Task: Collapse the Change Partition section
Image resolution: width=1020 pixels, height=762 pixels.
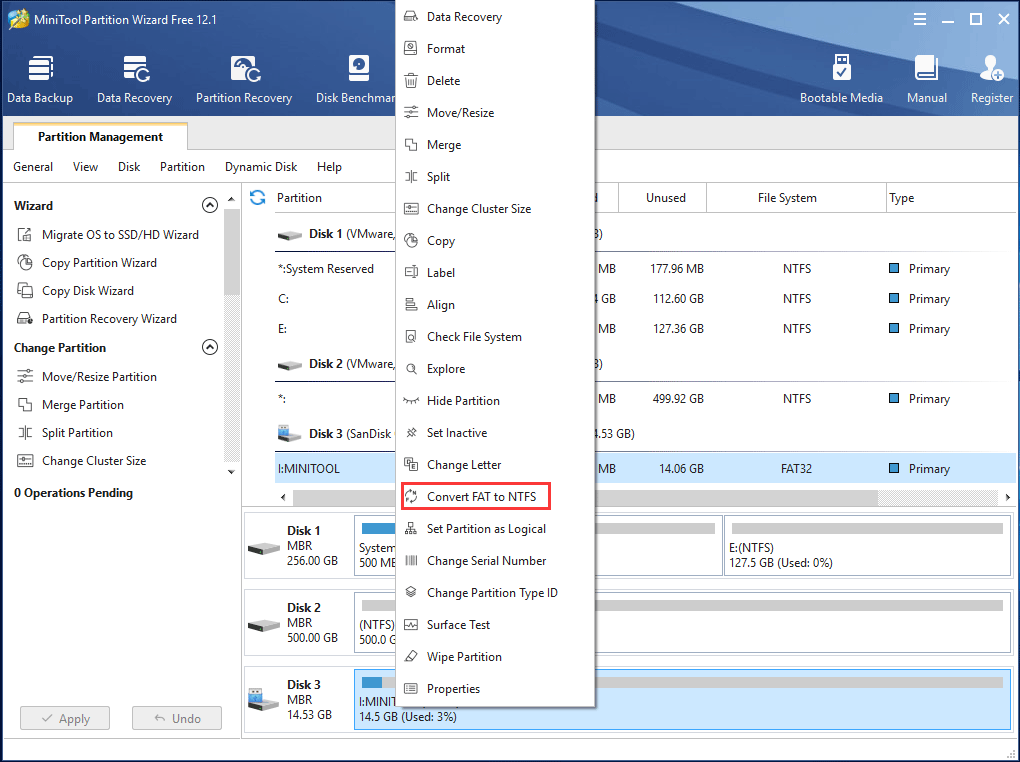Action: (209, 347)
